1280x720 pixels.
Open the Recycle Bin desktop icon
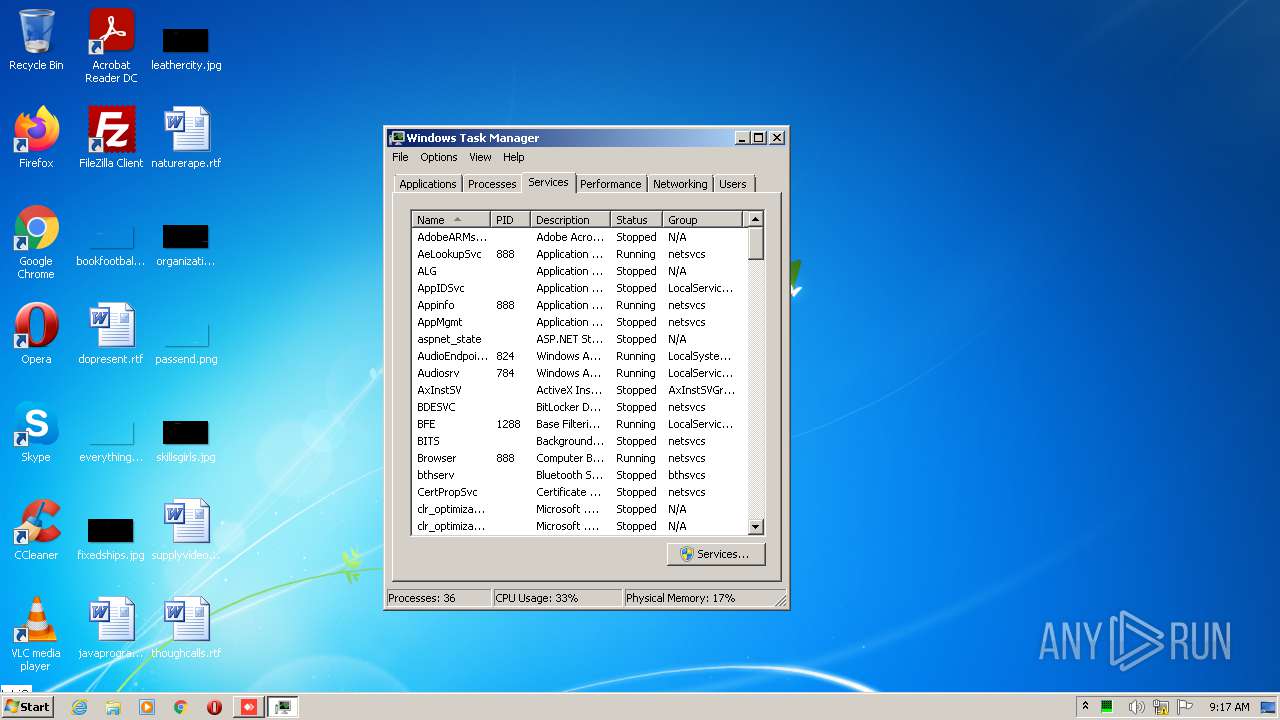[36, 40]
